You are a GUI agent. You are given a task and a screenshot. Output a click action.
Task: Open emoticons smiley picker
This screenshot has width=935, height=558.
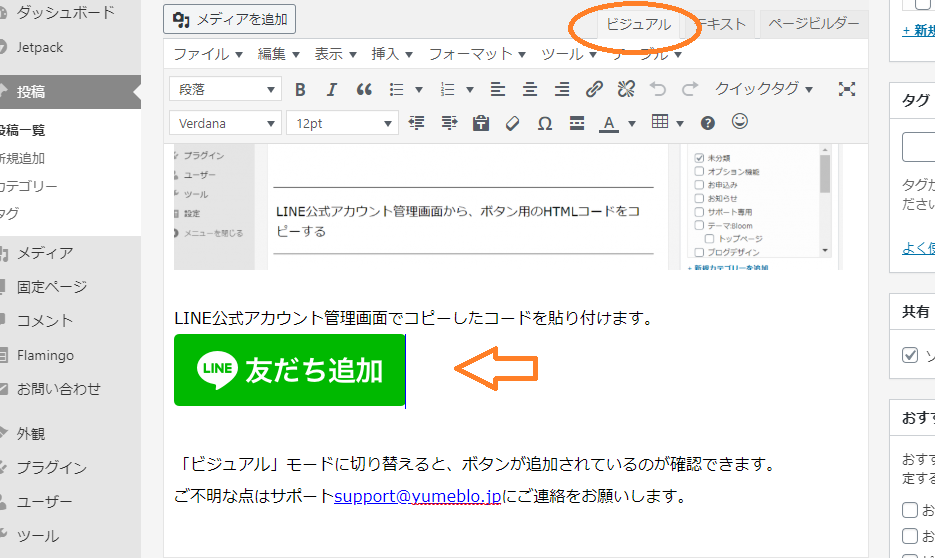[x=739, y=122]
